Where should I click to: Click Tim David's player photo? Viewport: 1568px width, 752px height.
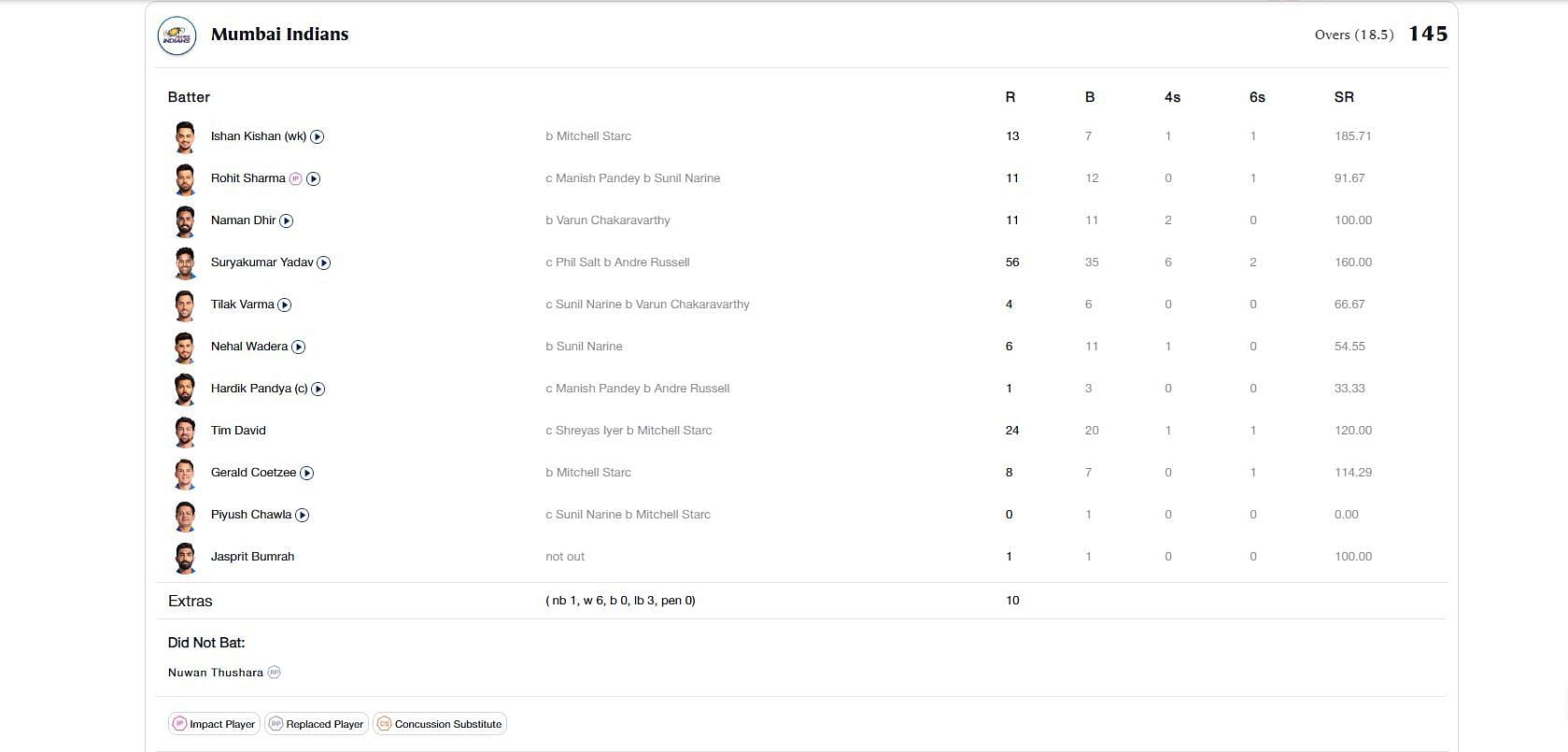point(185,432)
